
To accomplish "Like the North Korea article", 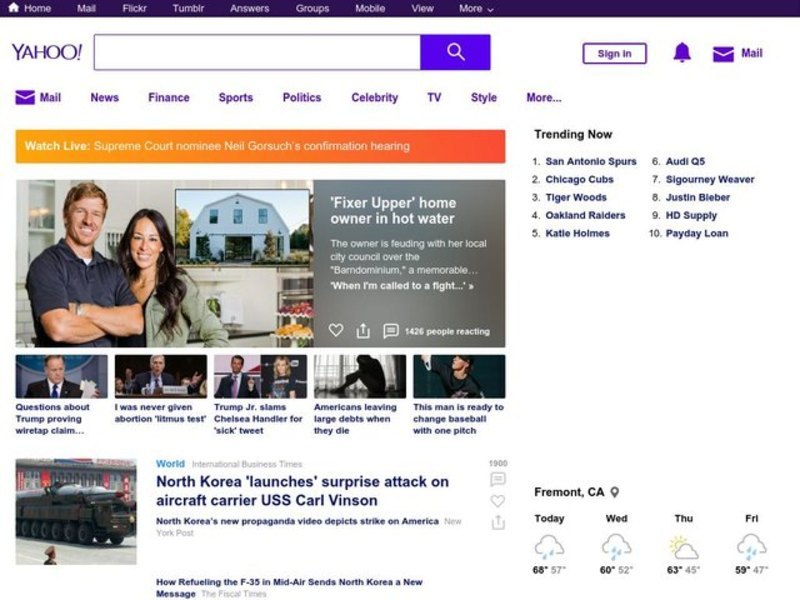I will pyautogui.click(x=498, y=501).
